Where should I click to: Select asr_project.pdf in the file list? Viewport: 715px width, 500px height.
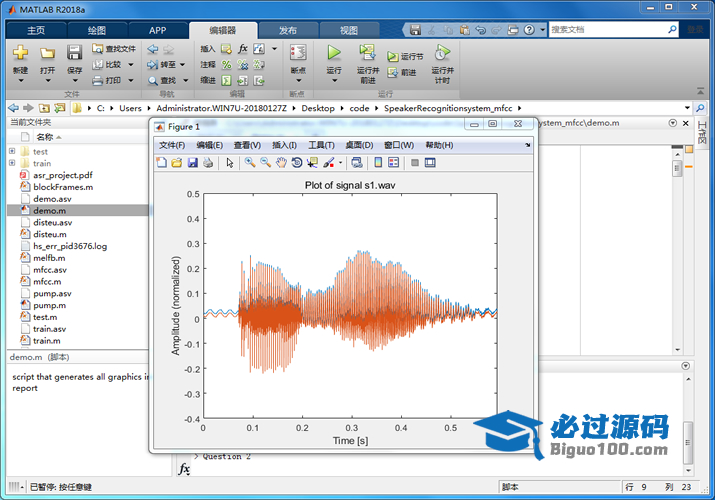(62, 175)
